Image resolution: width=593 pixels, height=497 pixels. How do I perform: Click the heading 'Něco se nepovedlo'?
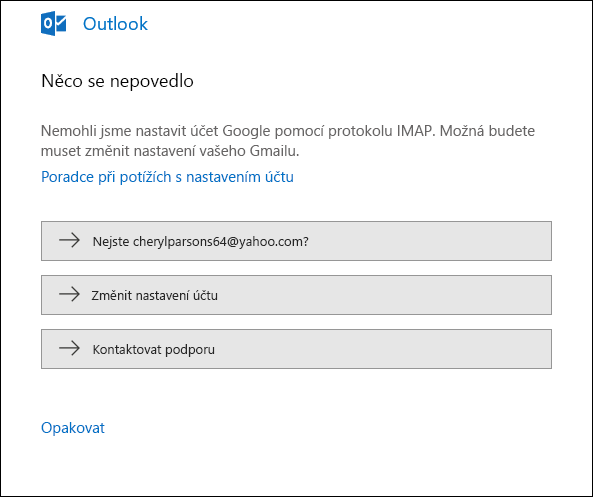point(117,81)
